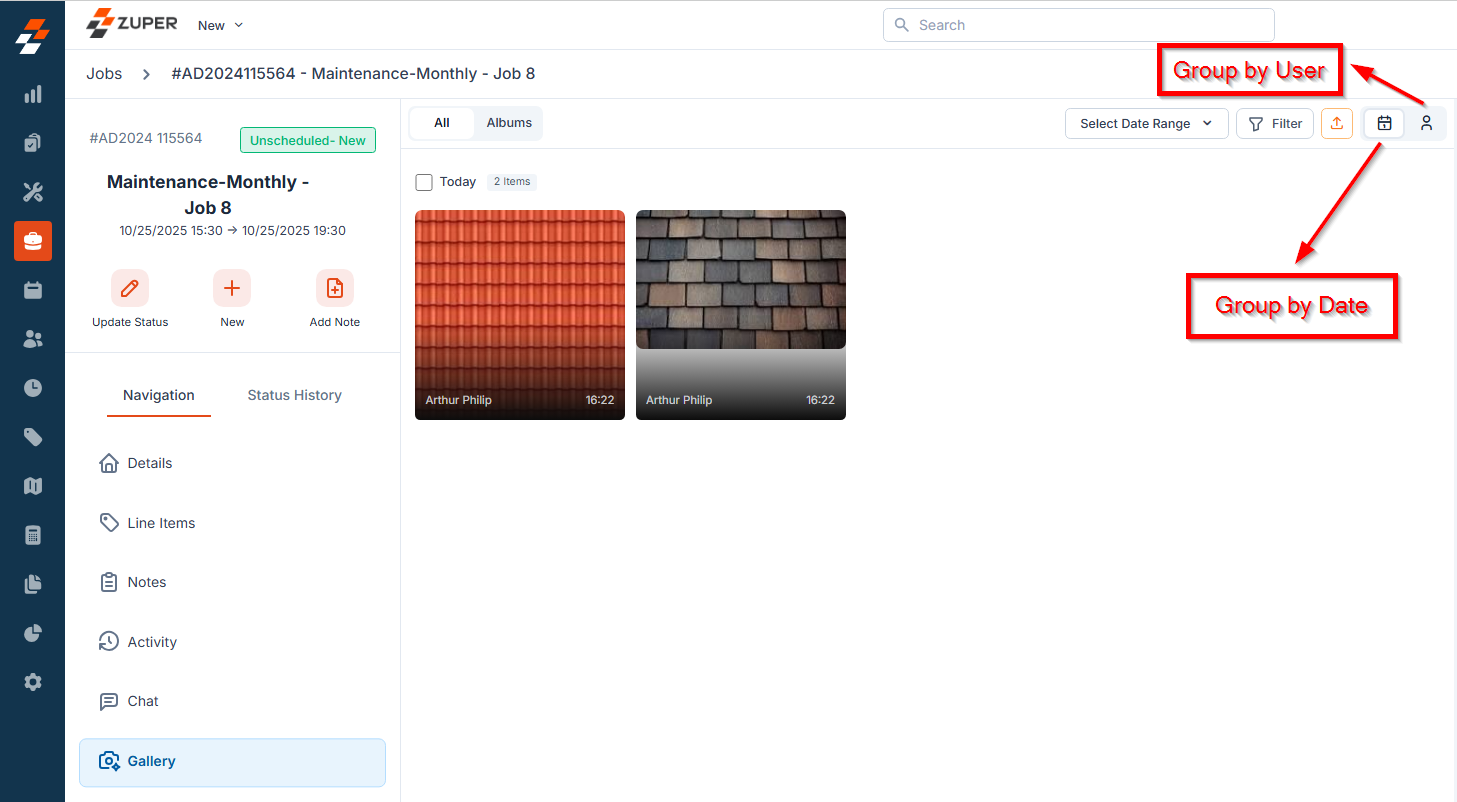Image resolution: width=1457 pixels, height=802 pixels.
Task: Click the Update Status pencil icon
Action: (130, 288)
